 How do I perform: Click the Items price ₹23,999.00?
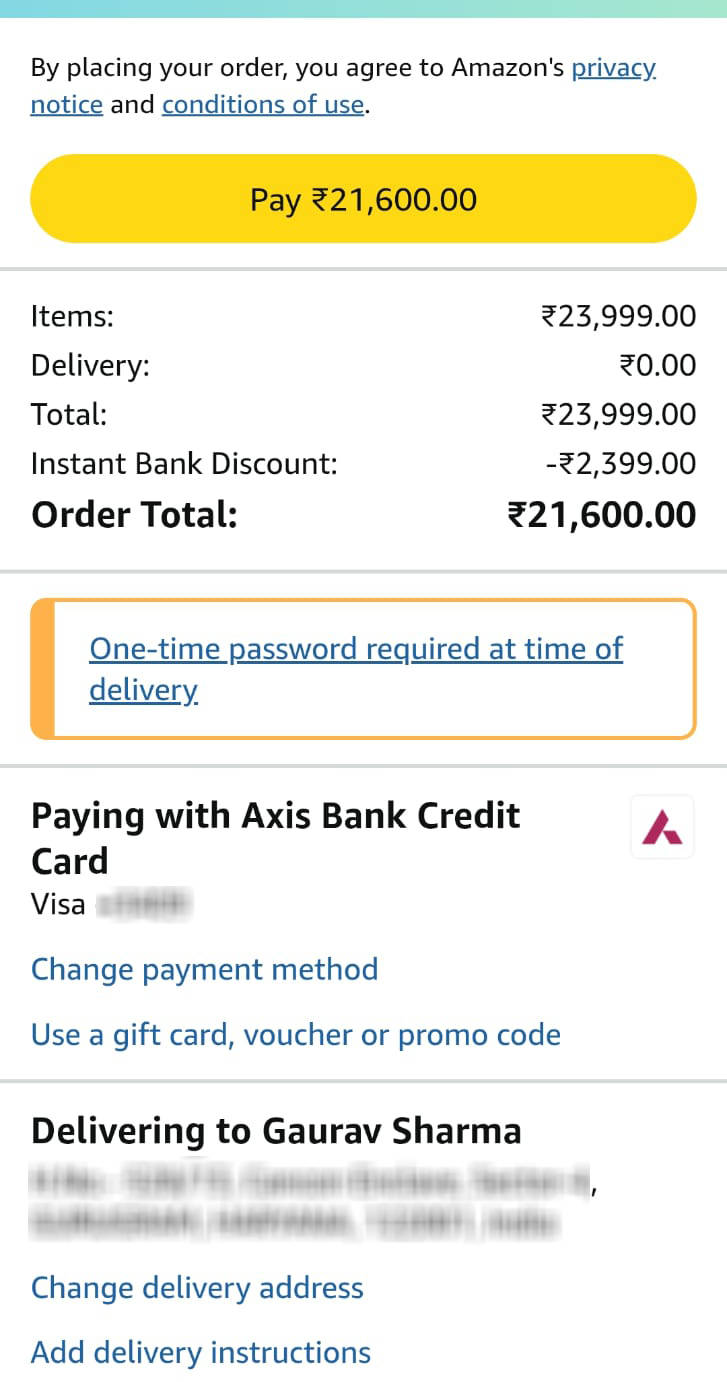point(618,316)
